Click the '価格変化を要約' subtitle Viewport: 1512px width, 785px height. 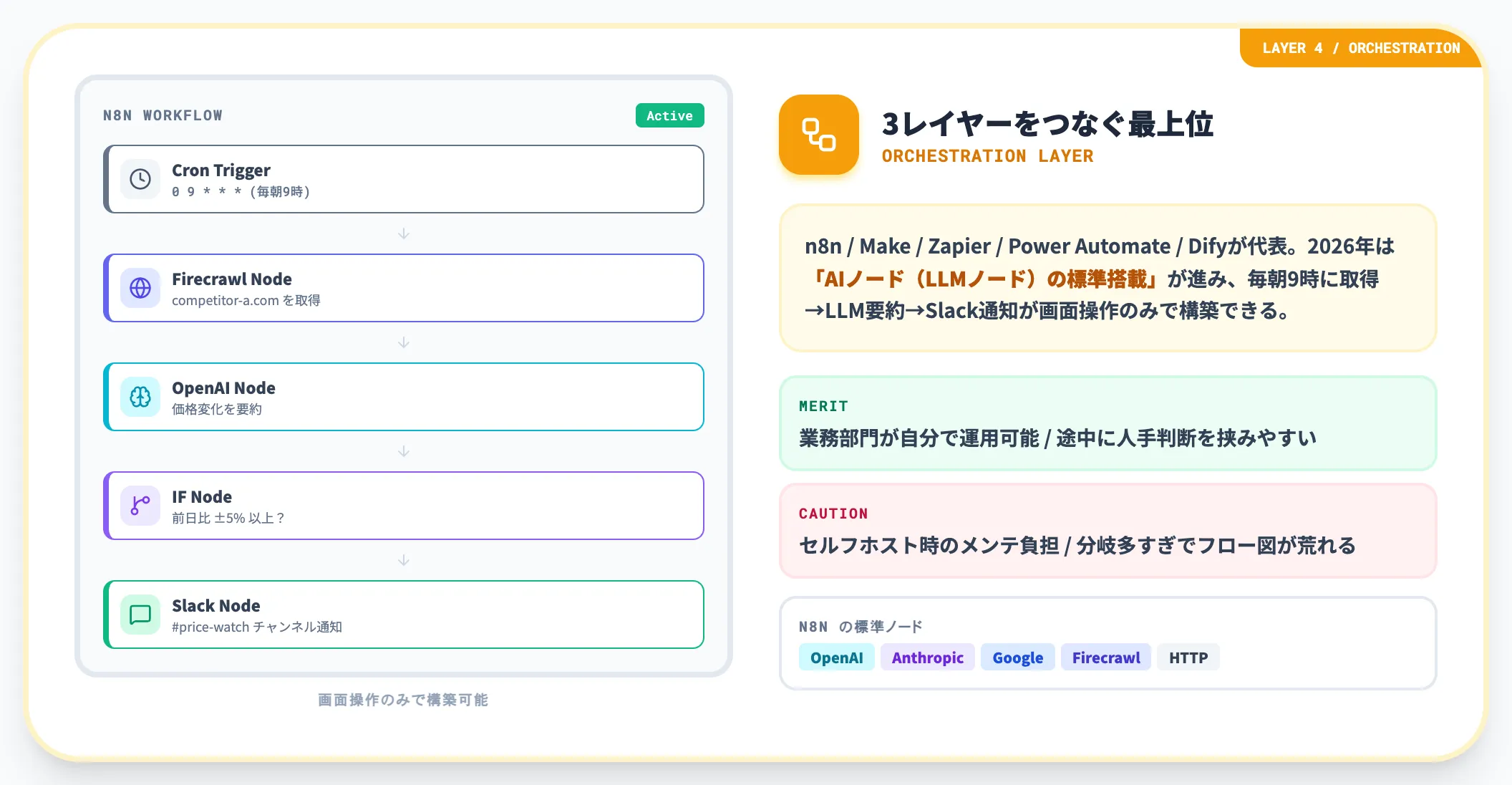pos(217,410)
